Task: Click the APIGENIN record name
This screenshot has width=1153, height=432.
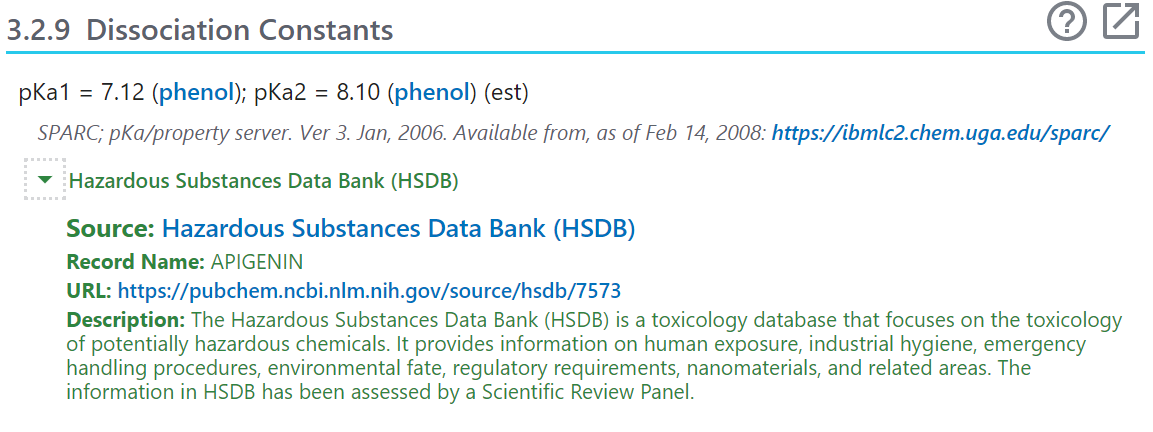Action: pyautogui.click(x=256, y=262)
